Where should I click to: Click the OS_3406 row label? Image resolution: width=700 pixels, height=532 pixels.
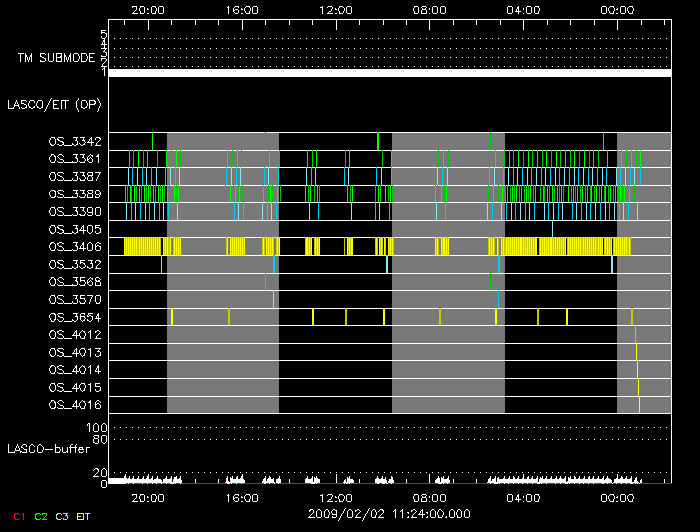(75, 247)
